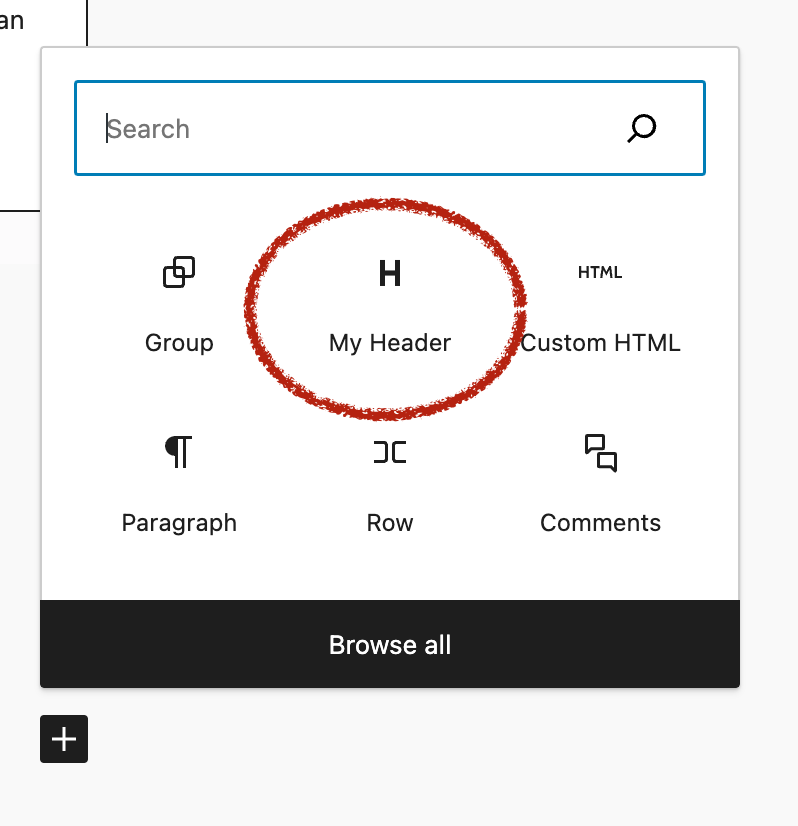
Task: Insert block via the Group label
Action: click(x=179, y=343)
